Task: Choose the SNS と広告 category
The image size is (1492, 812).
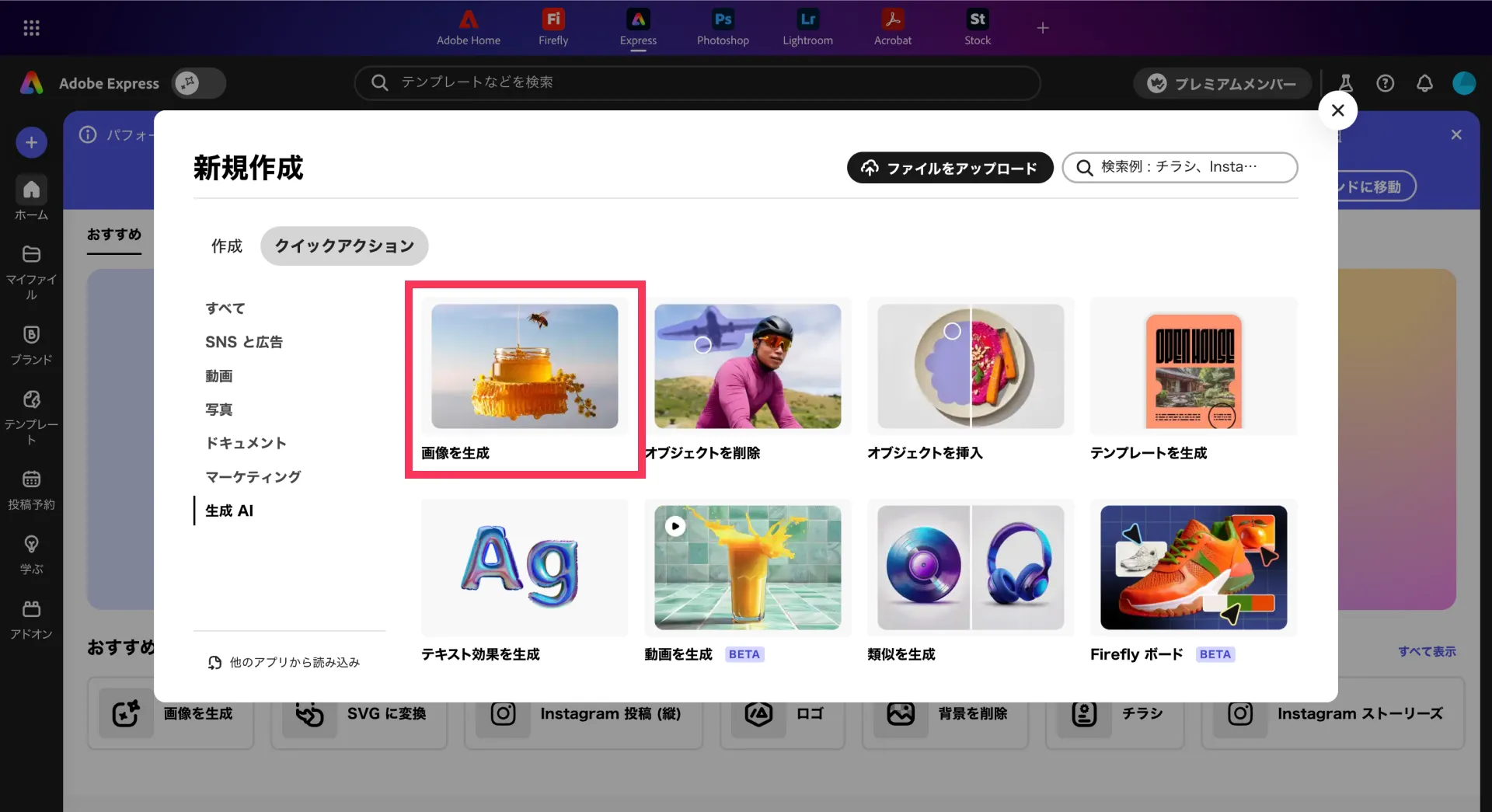Action: click(244, 342)
